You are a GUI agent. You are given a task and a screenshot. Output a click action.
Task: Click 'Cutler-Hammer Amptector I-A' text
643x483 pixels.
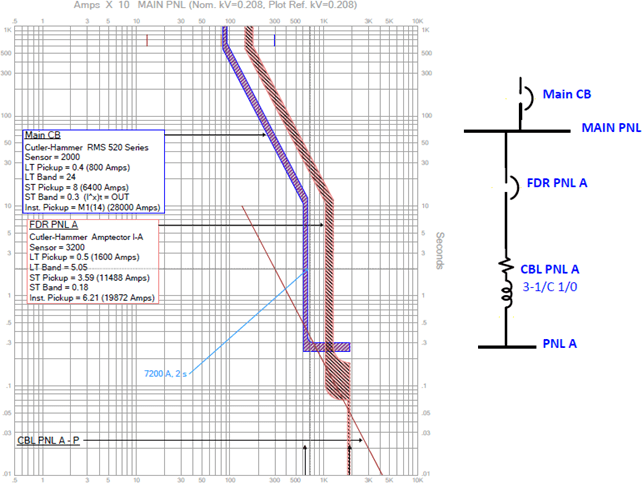(86, 237)
